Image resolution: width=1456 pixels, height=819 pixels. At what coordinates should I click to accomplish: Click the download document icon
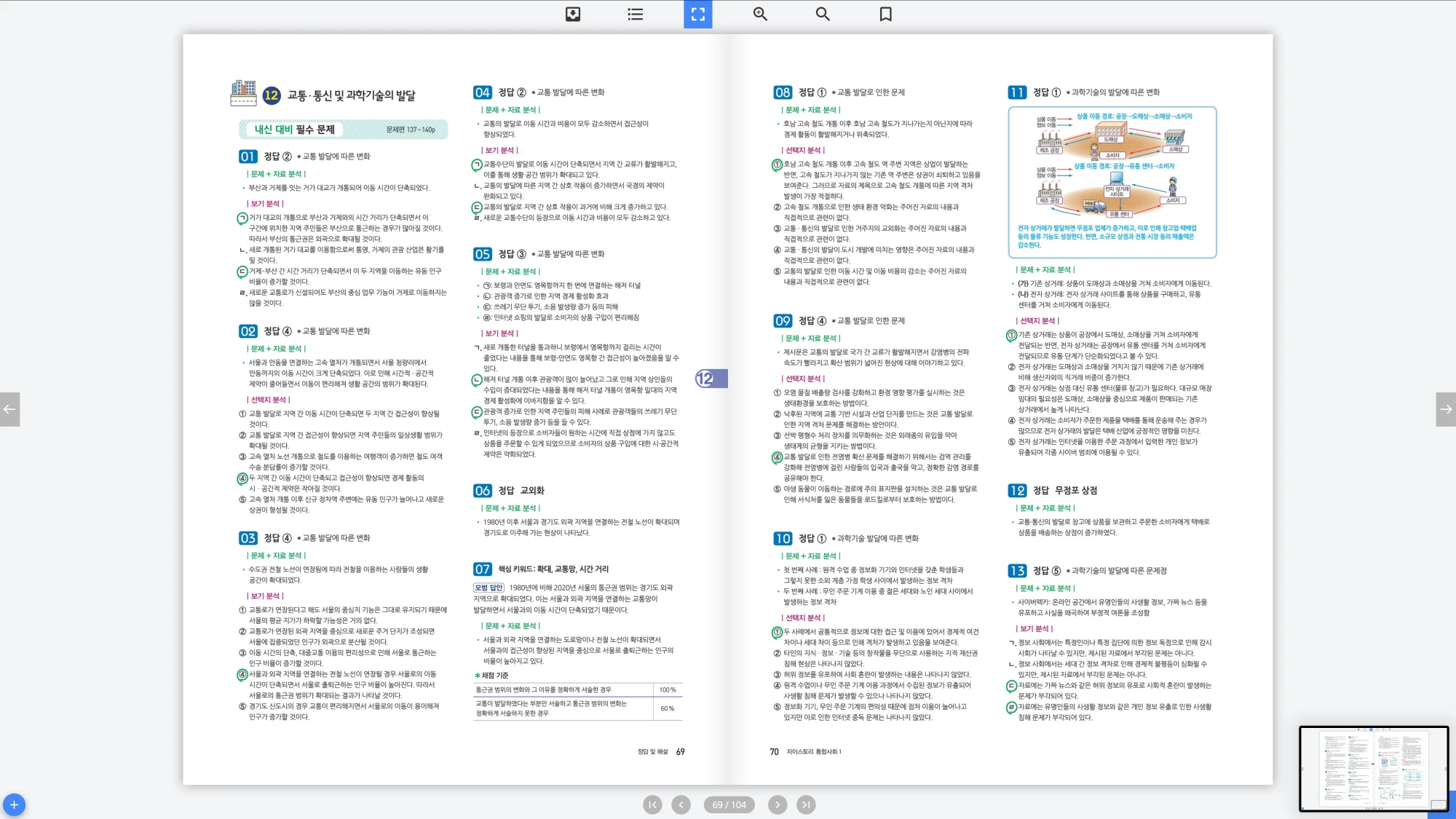(x=573, y=14)
